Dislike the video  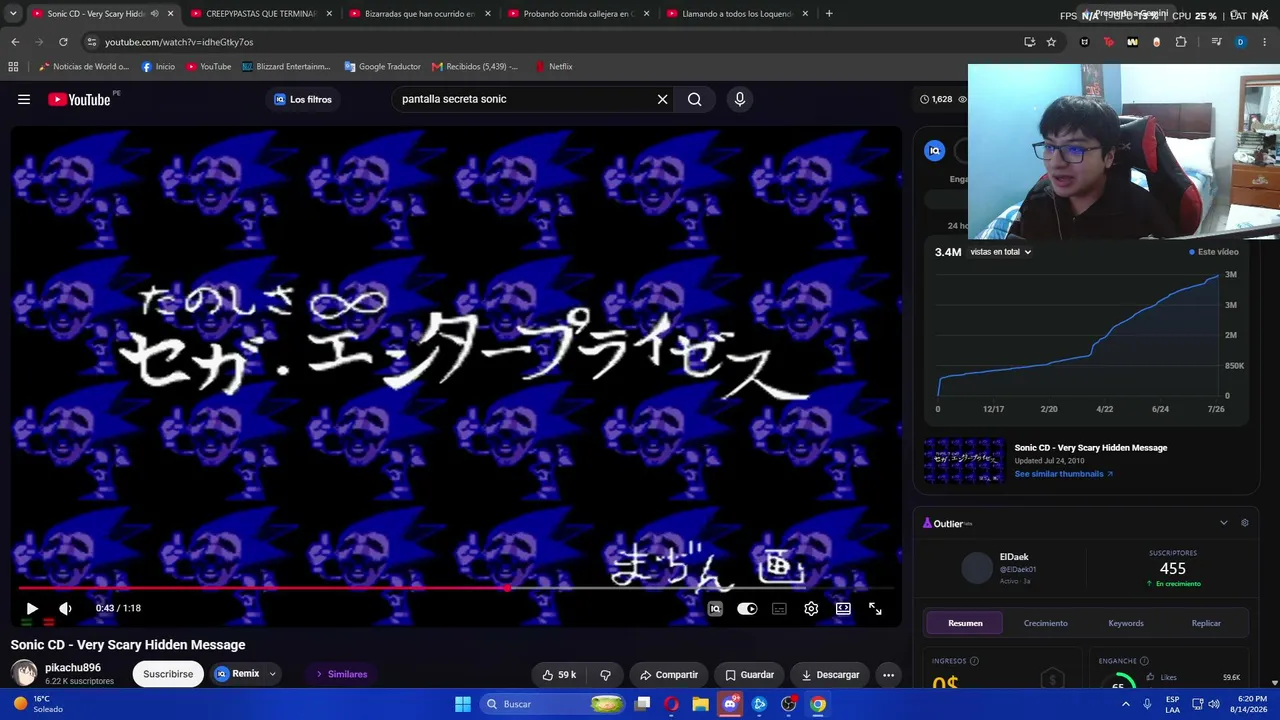click(605, 675)
